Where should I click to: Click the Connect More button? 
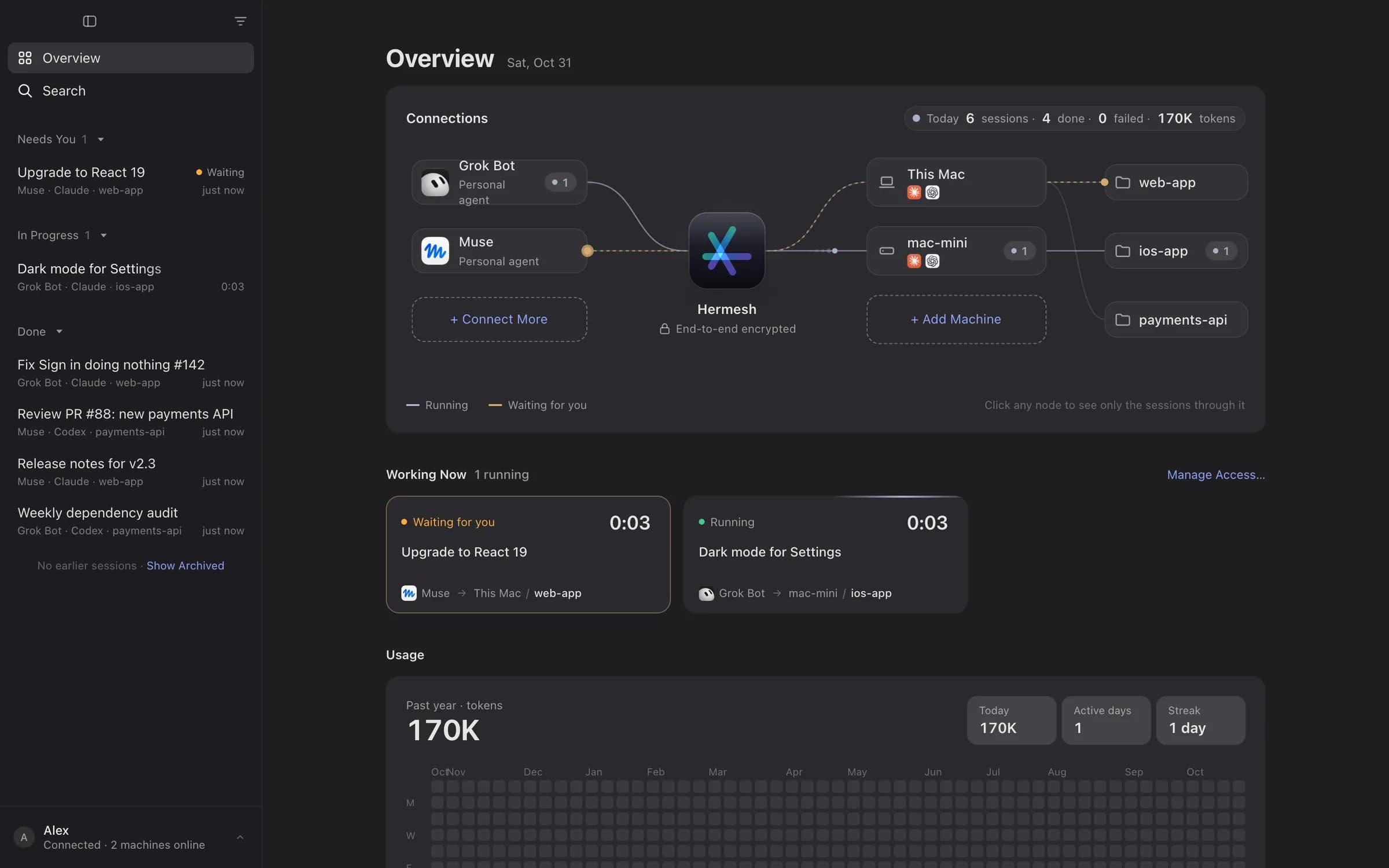[499, 319]
